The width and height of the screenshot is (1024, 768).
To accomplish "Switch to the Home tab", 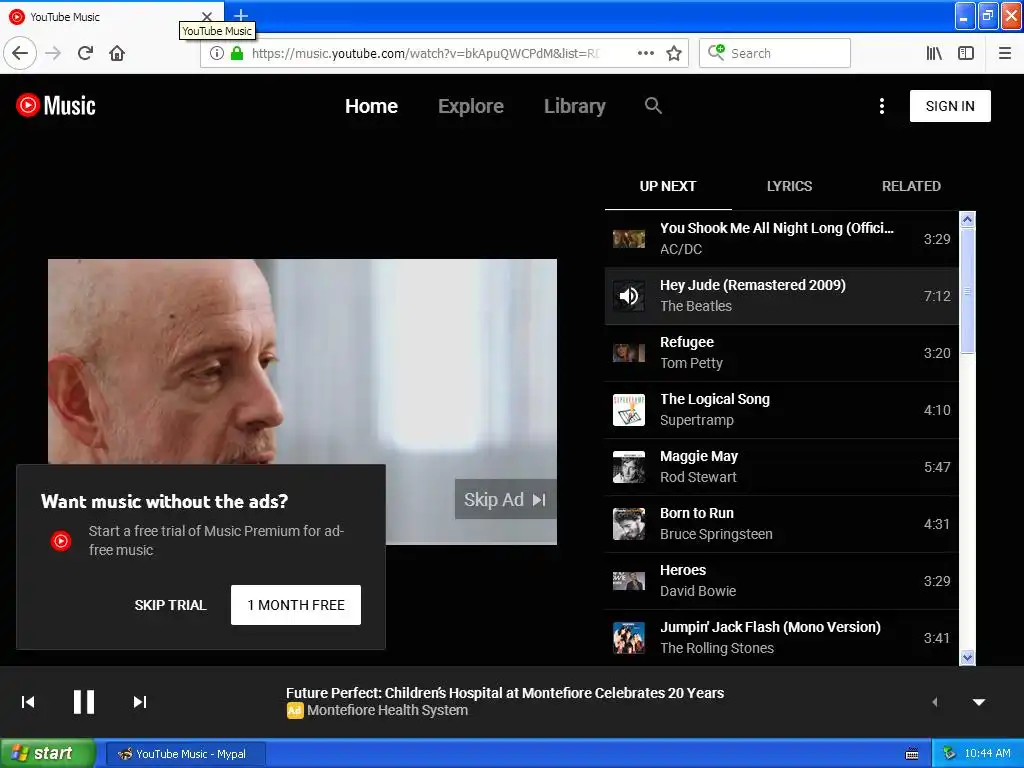I will 371,106.
